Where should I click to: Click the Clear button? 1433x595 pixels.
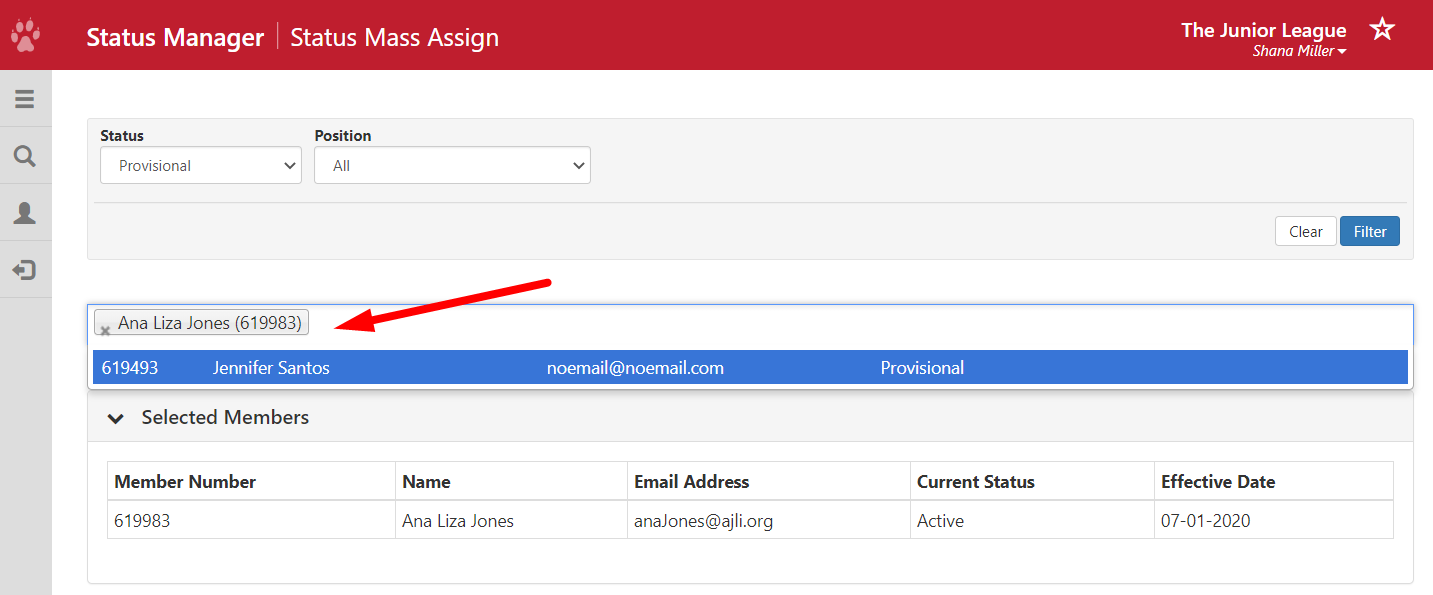pos(1305,231)
